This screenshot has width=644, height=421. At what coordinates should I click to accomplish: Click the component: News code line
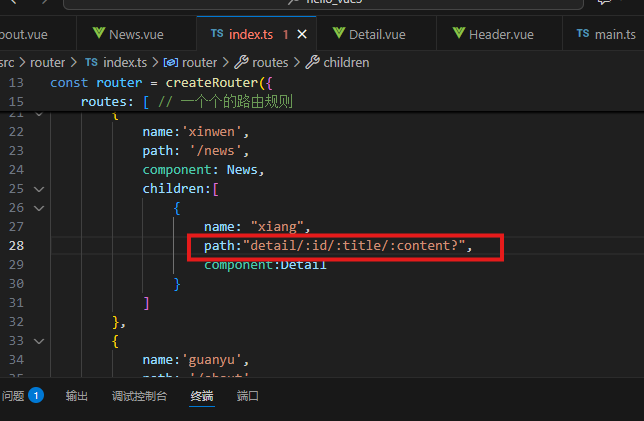click(x=203, y=170)
